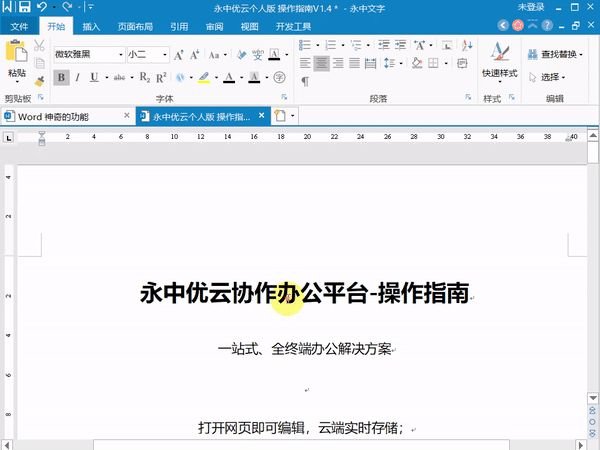
Task: Apply superscript with the R² icon
Action: [161, 78]
